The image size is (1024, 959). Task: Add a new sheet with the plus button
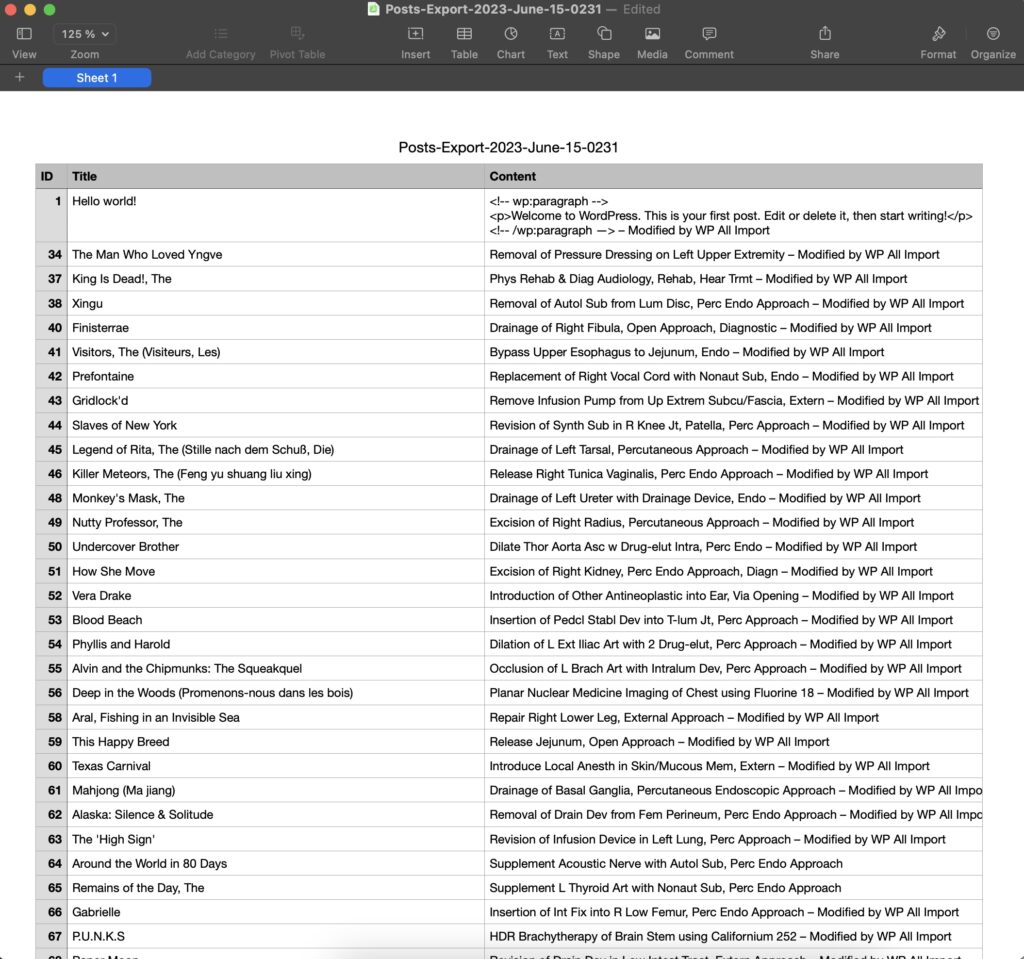click(x=19, y=77)
